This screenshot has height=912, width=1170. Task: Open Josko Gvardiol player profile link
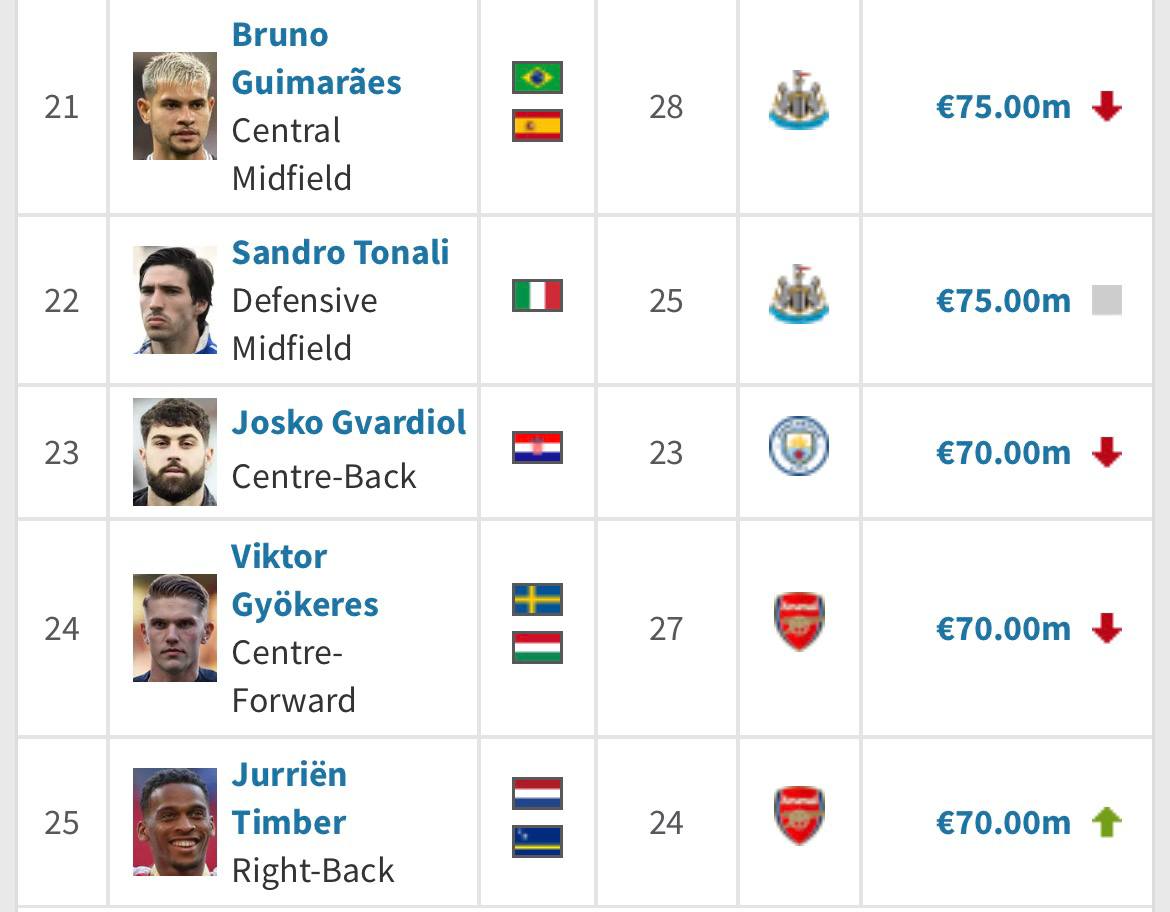point(349,423)
